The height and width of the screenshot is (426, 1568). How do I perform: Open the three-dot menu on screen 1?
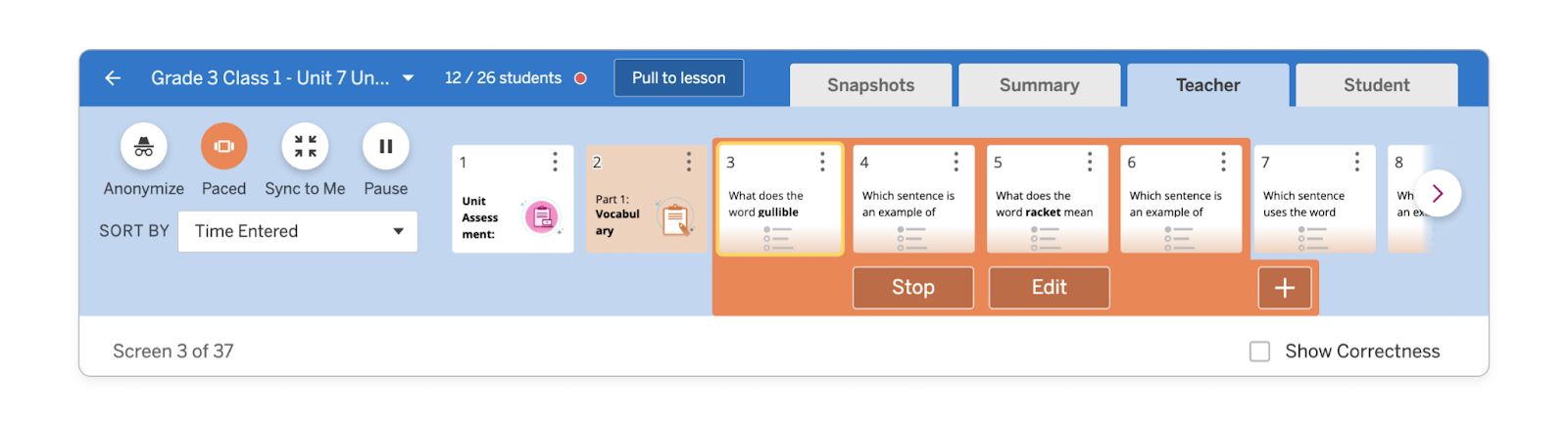click(x=555, y=162)
